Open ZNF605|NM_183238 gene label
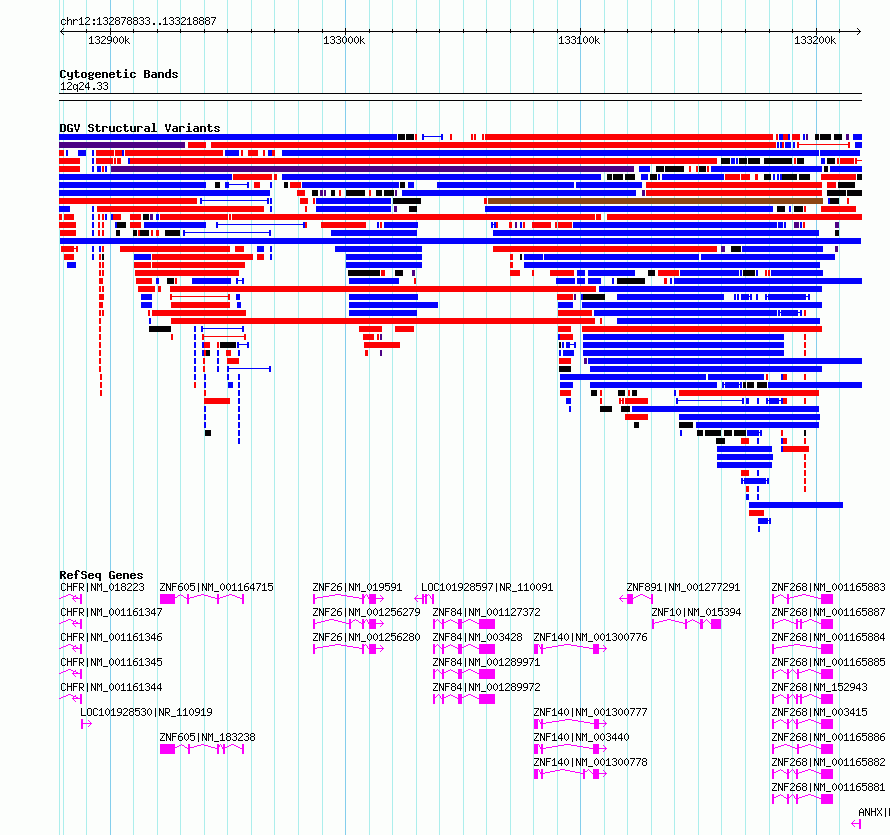The height and width of the screenshot is (835, 890). [207, 737]
